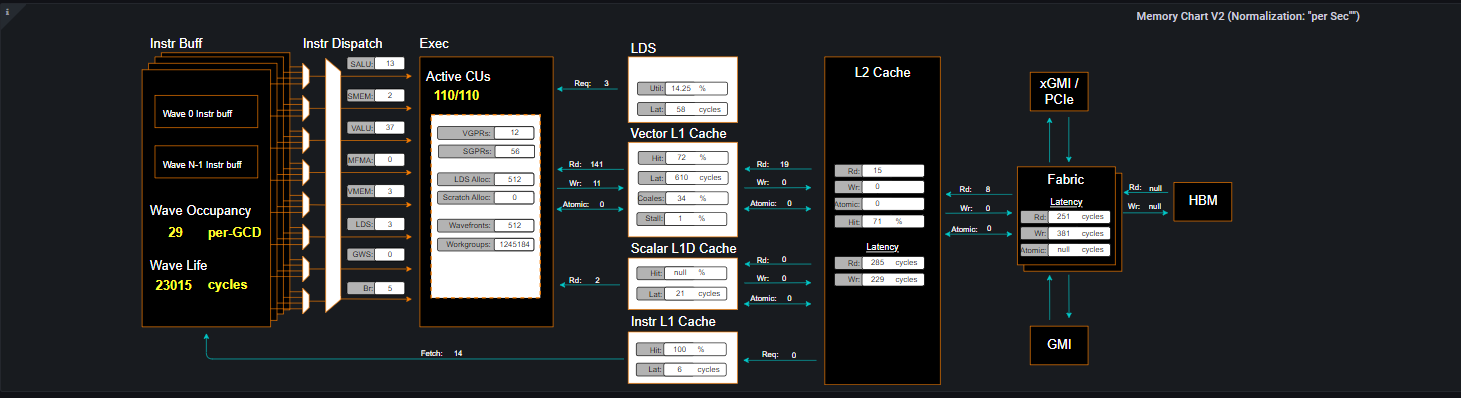Click the L2 Cache heading
This screenshot has height=398, width=1461.
882,72
